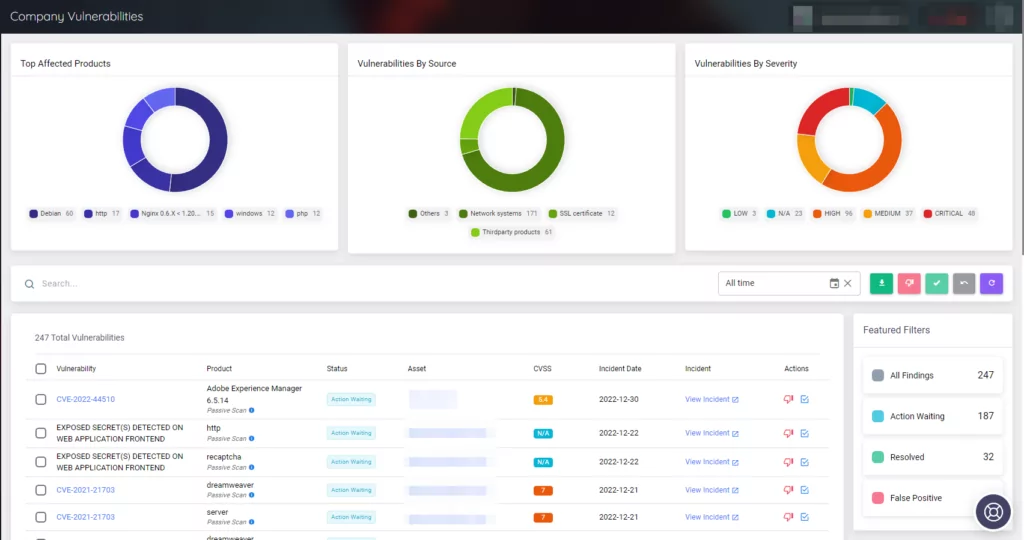Image resolution: width=1024 pixels, height=540 pixels.
Task: Click Passive Scan info icon under http product
Action: coord(251,439)
